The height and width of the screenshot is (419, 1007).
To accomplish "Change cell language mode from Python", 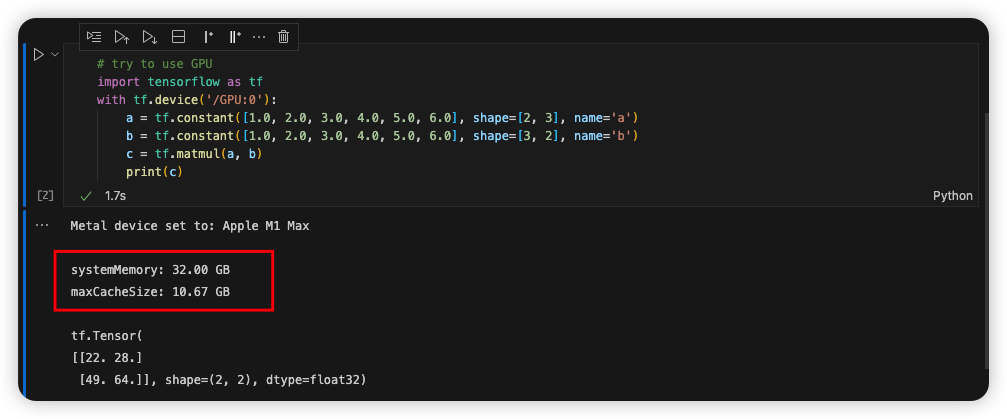I will 952,196.
